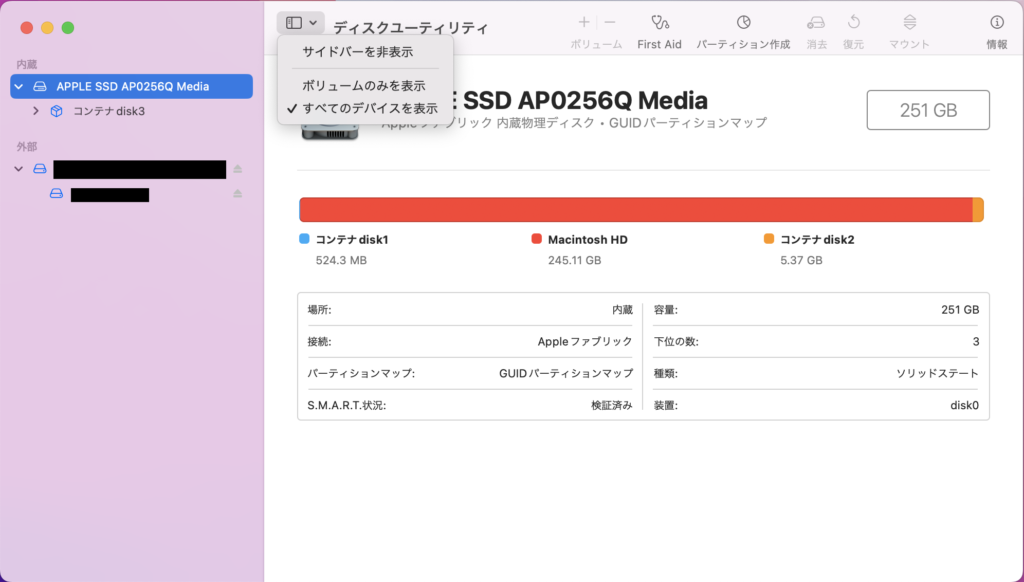Toggle the sidebar view dropdown button
The width and height of the screenshot is (1024, 582).
301,22
